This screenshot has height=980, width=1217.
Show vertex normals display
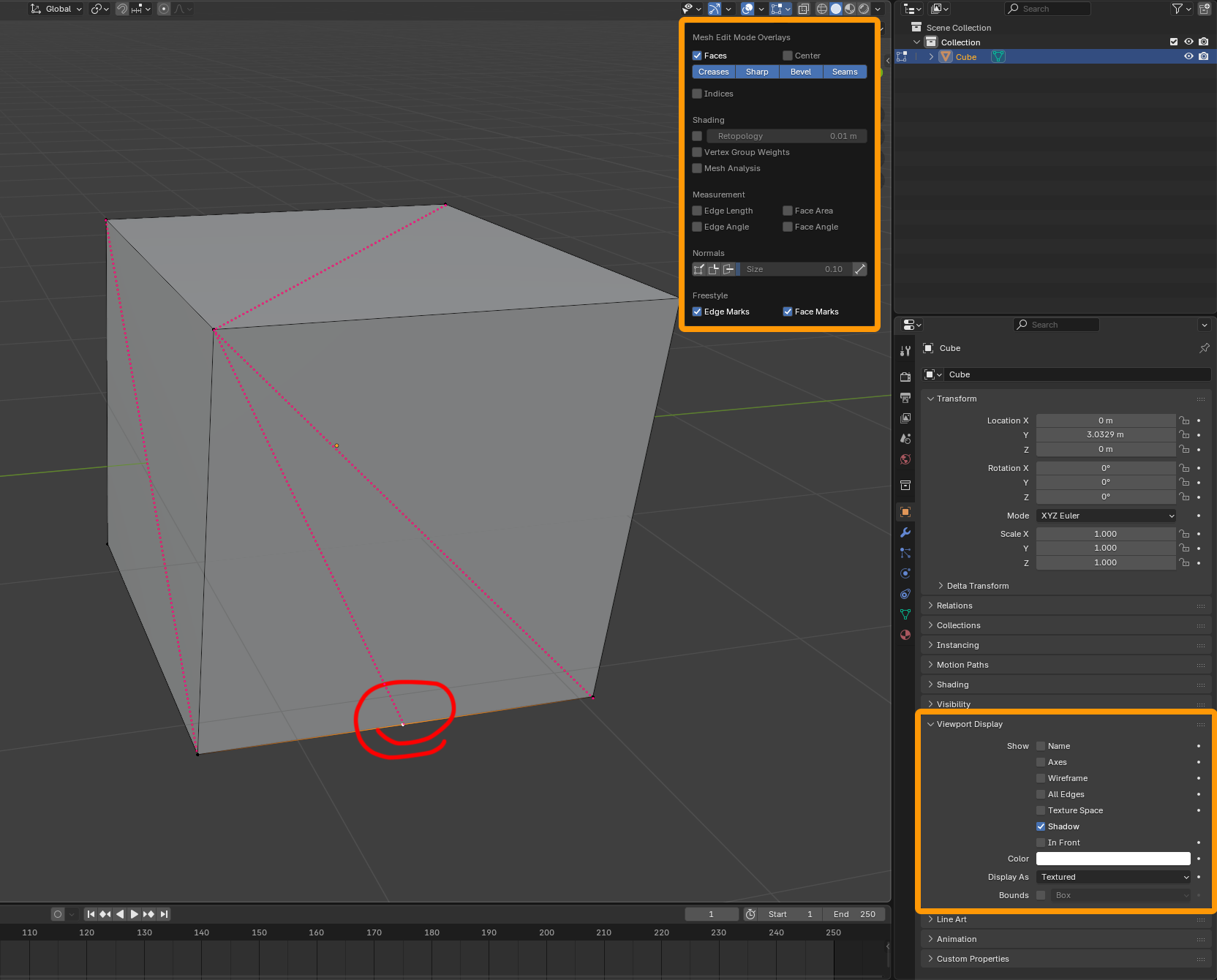(699, 269)
